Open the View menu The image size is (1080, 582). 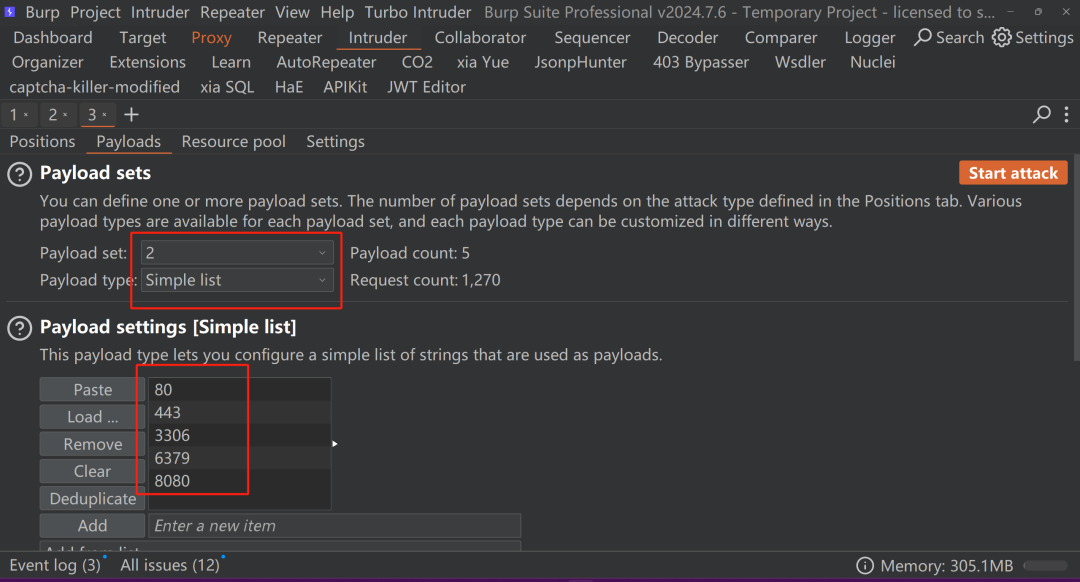point(292,12)
